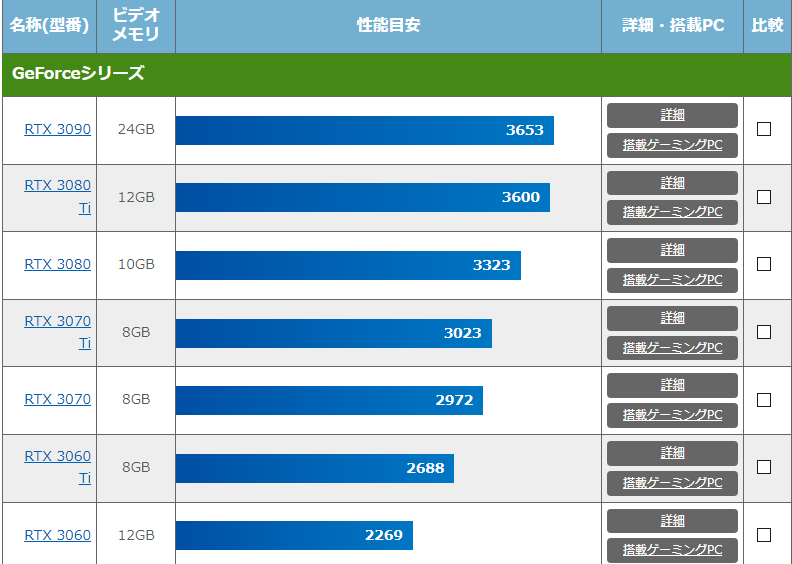Open the RTX 3080 link
Viewport: 792px width, 564px height.
click(58, 264)
